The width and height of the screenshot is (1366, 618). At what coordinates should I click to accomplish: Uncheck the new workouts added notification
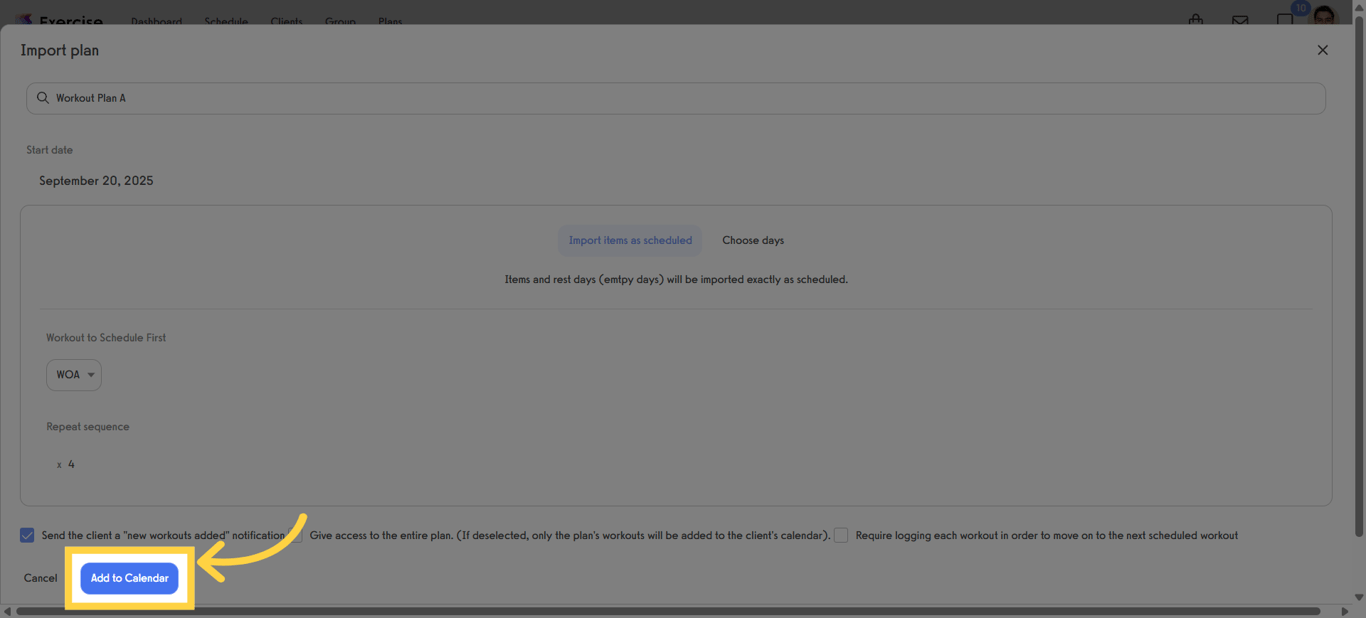[x=27, y=535]
